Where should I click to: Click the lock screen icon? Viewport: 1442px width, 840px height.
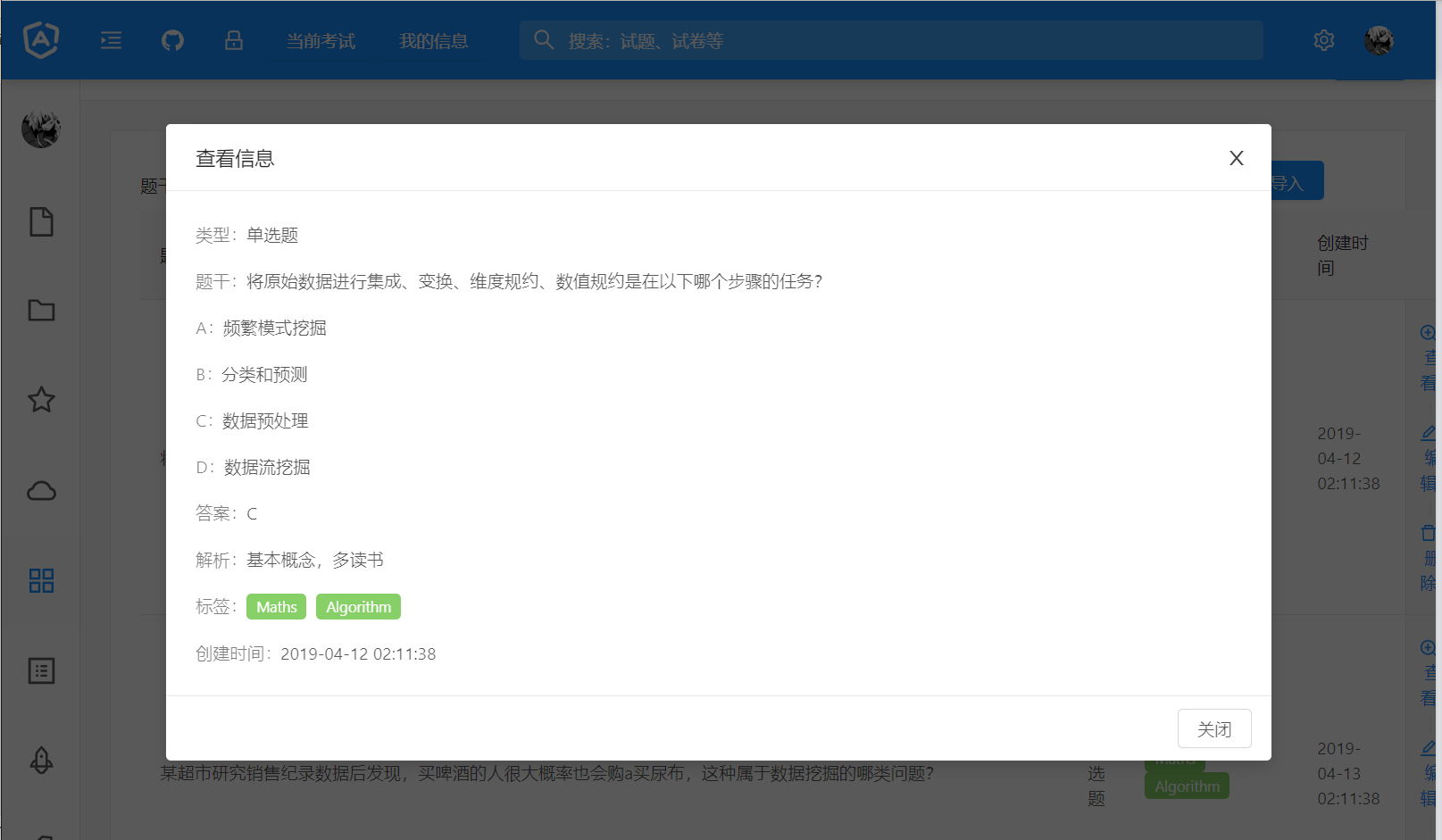[x=234, y=40]
